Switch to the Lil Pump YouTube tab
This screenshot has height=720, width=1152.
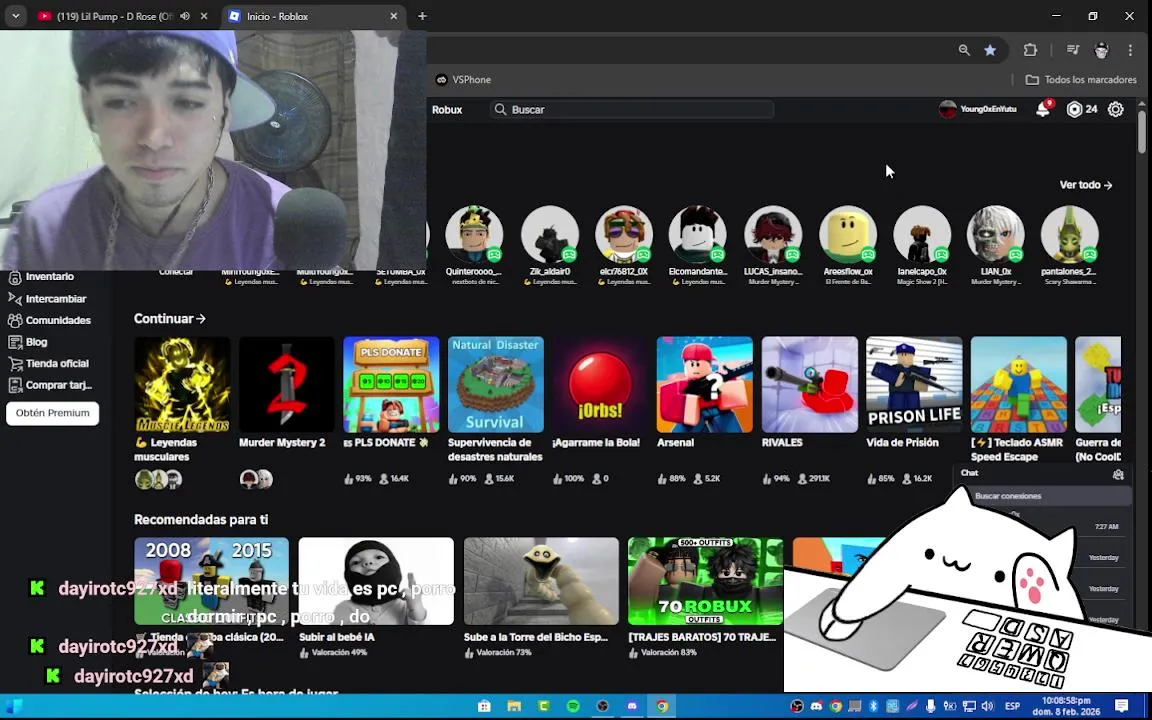[x=123, y=16]
